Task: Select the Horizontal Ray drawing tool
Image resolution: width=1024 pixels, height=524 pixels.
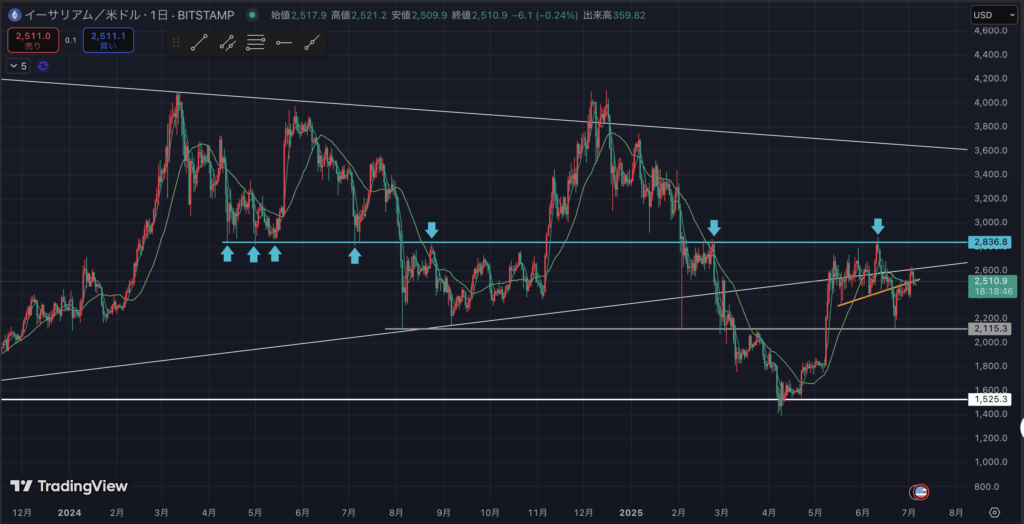Action: coord(283,43)
